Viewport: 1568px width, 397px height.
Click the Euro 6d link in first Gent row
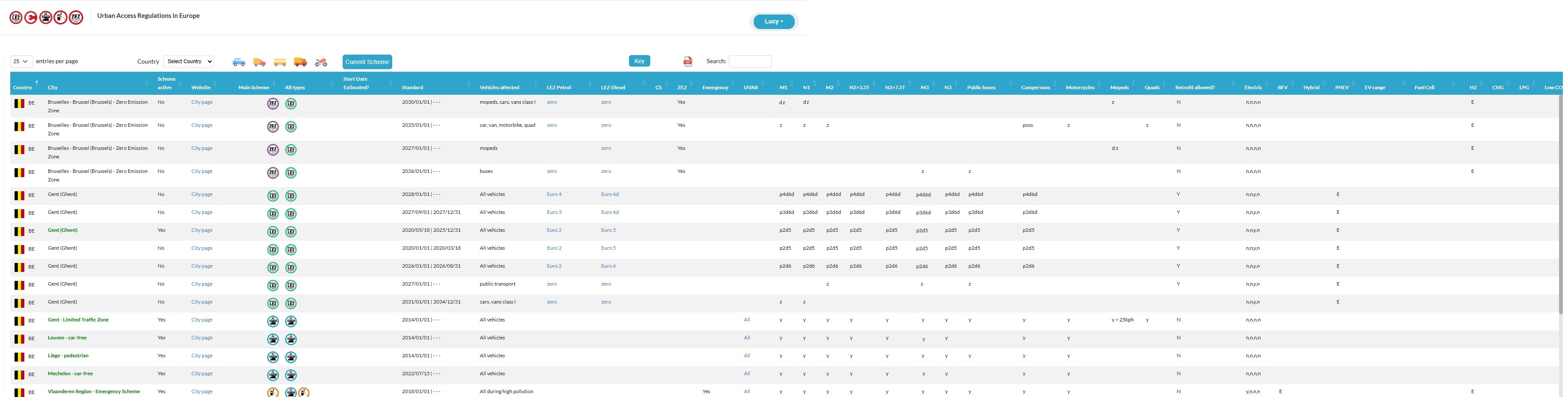click(x=610, y=195)
